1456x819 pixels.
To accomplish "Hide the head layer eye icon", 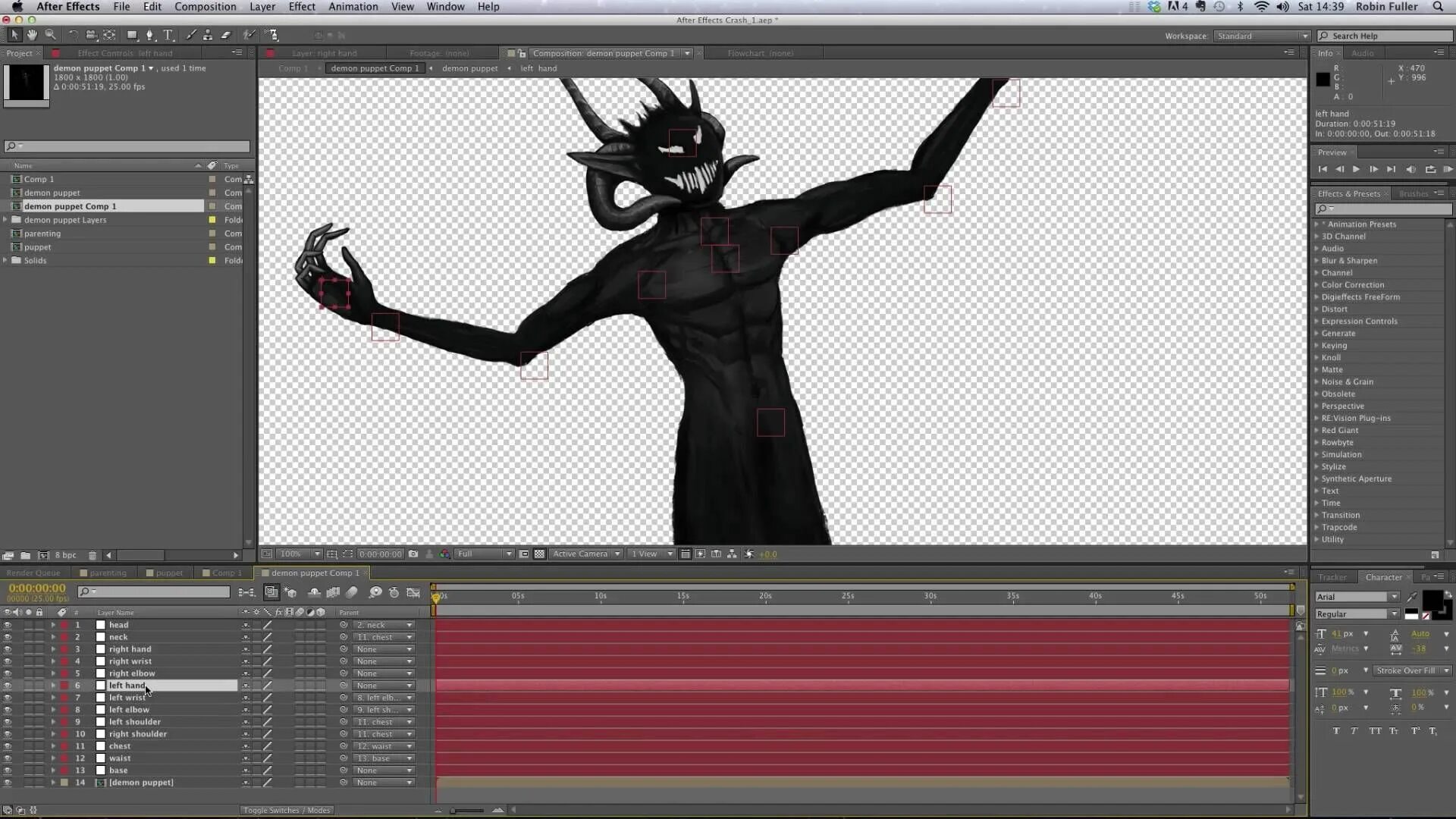I will tap(8, 625).
